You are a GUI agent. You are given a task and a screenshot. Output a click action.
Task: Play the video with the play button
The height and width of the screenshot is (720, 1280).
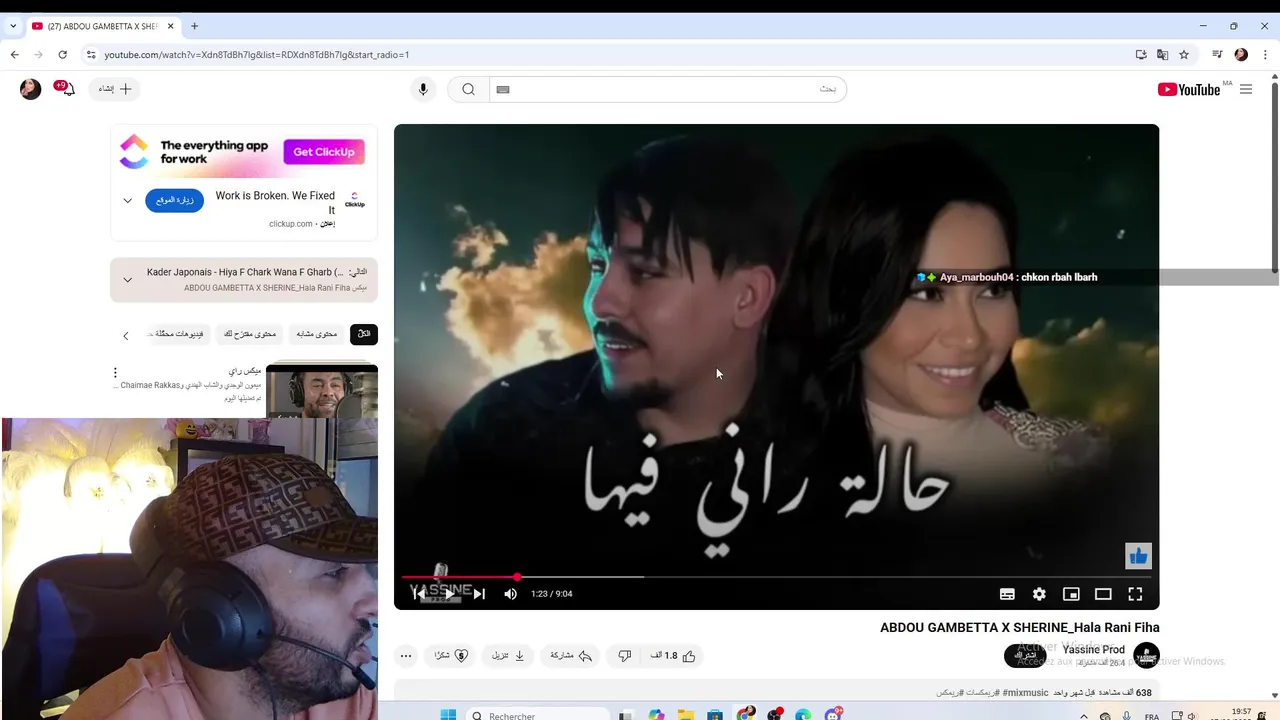click(x=449, y=594)
